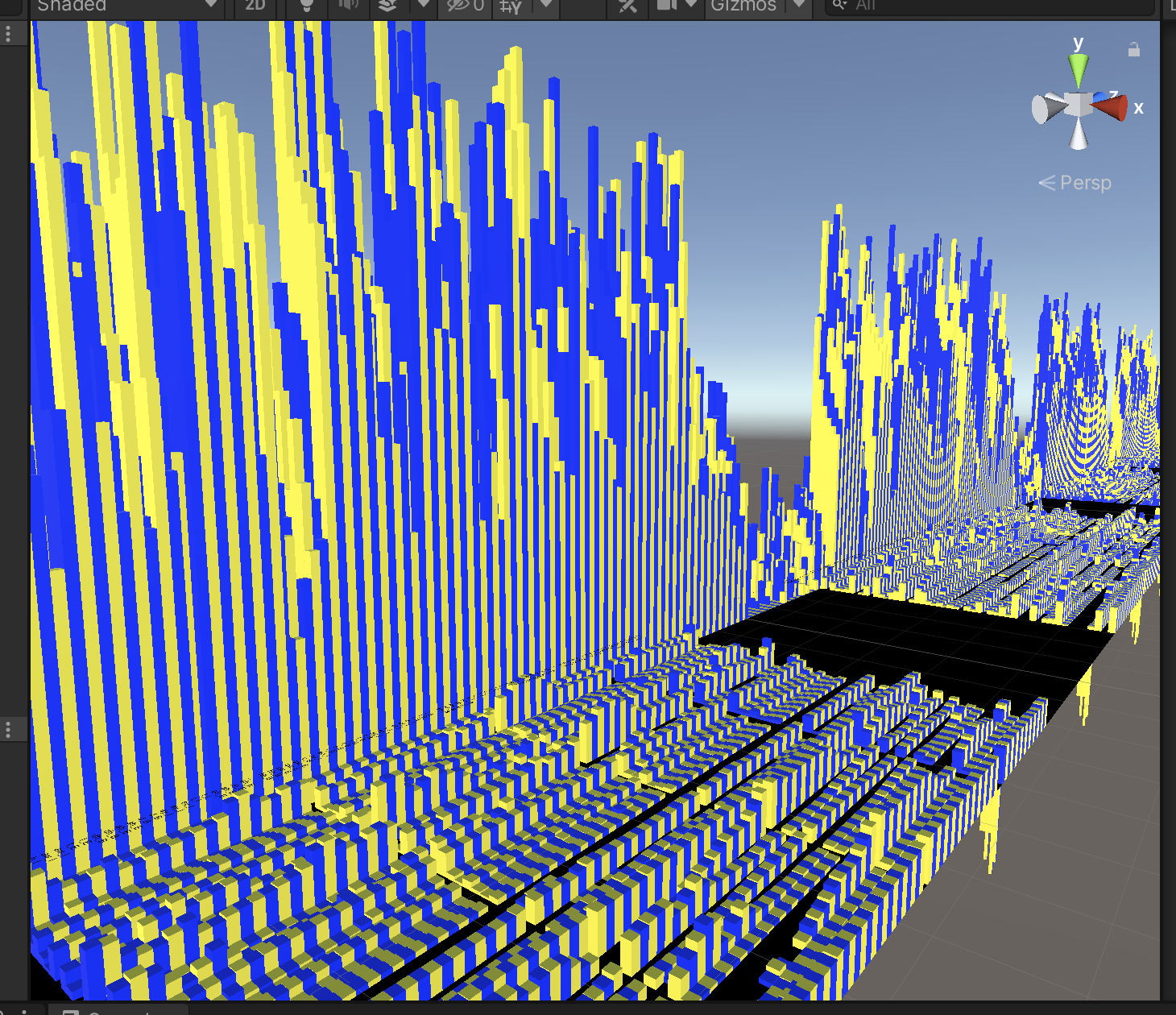1176x1015 pixels.
Task: Click the scene camera settings icon
Action: pyautogui.click(x=666, y=5)
